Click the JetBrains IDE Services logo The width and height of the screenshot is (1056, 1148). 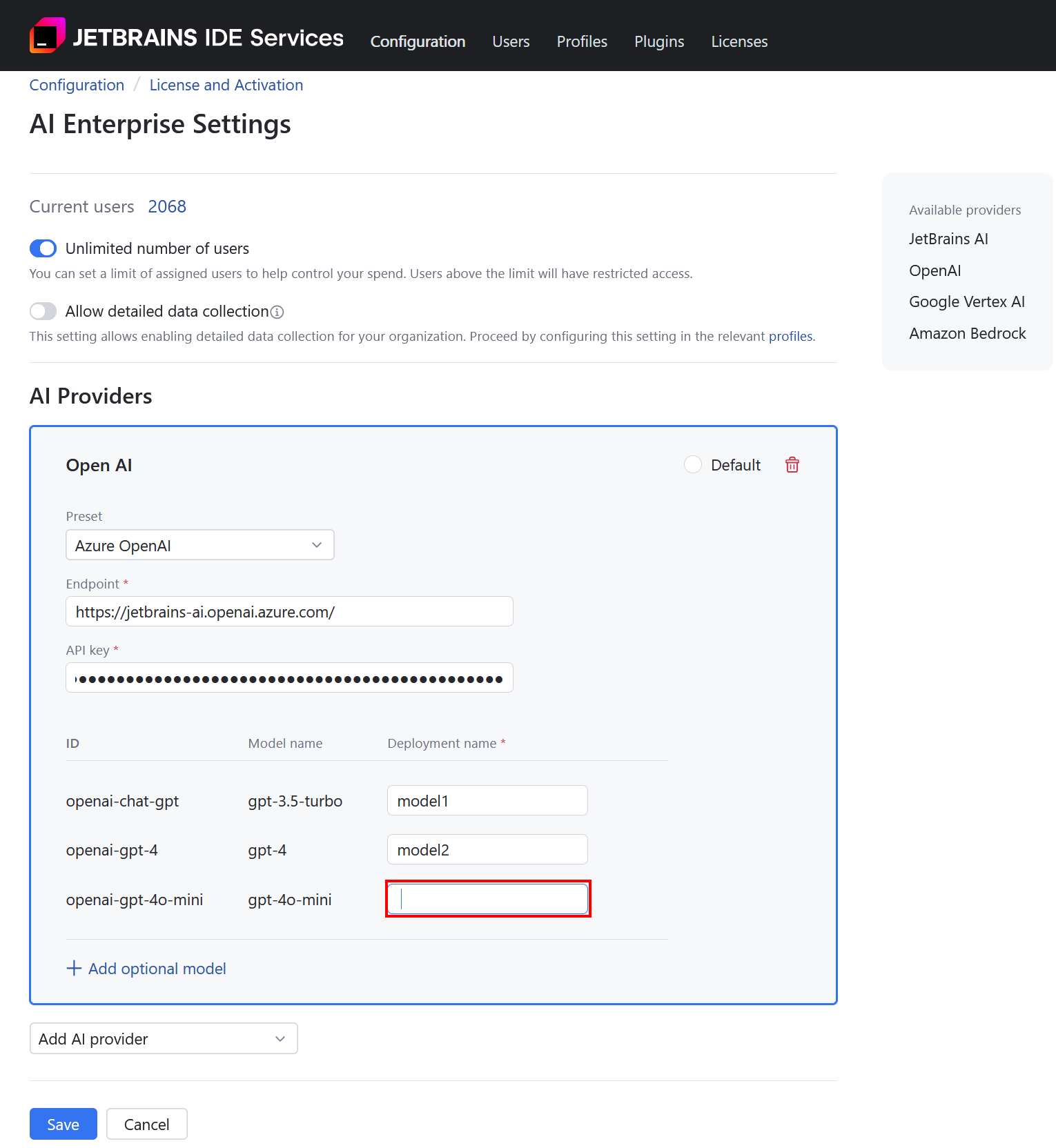pos(47,36)
